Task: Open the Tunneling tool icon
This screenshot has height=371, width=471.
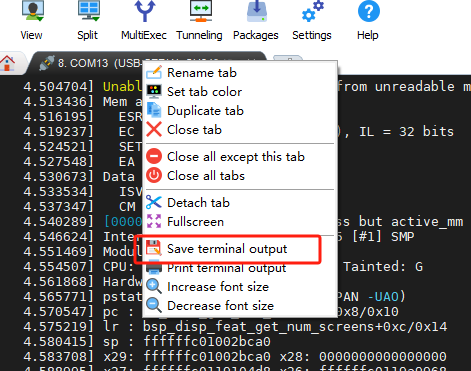Action: [200, 11]
